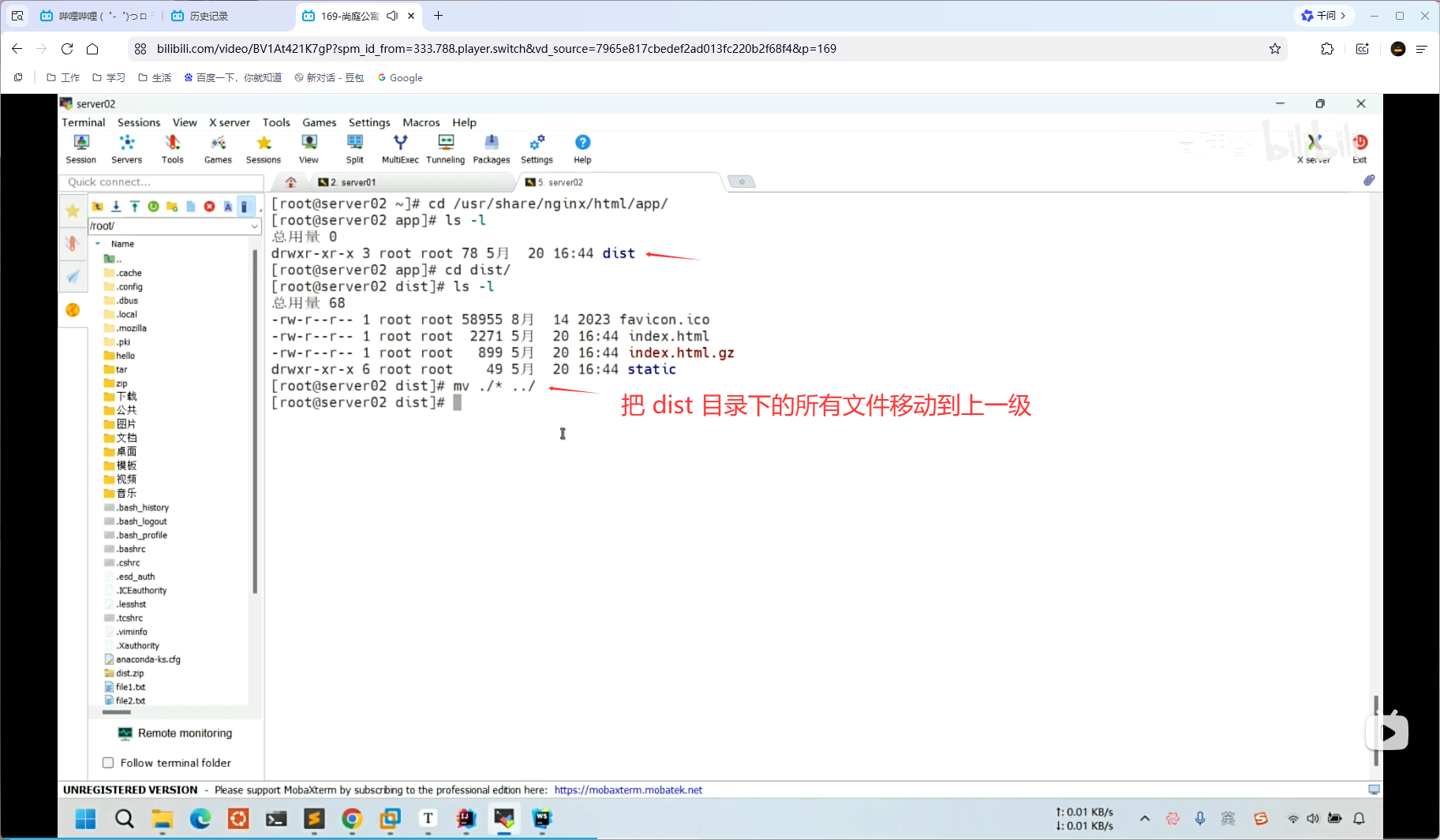Click the ASCII transfer mode 'A' icon
The height and width of the screenshot is (840, 1440).
tap(228, 207)
